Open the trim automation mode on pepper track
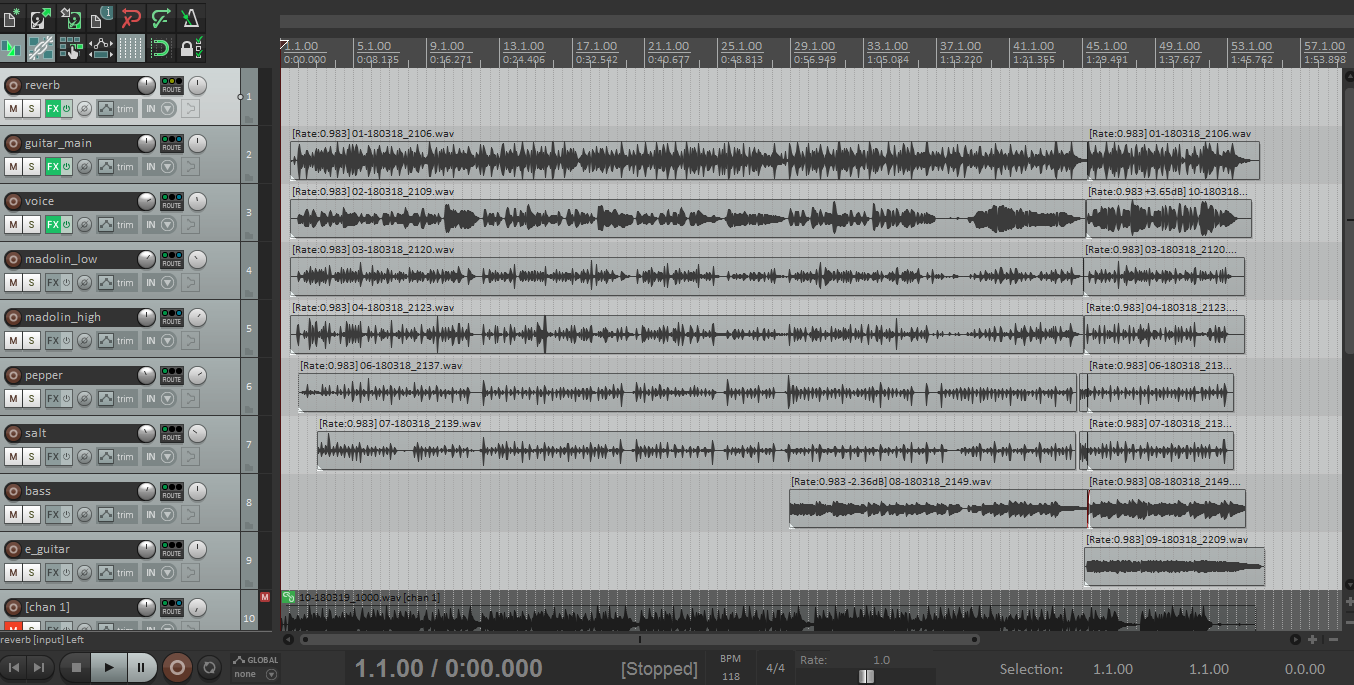Image resolution: width=1354 pixels, height=685 pixels. pyautogui.click(x=116, y=399)
